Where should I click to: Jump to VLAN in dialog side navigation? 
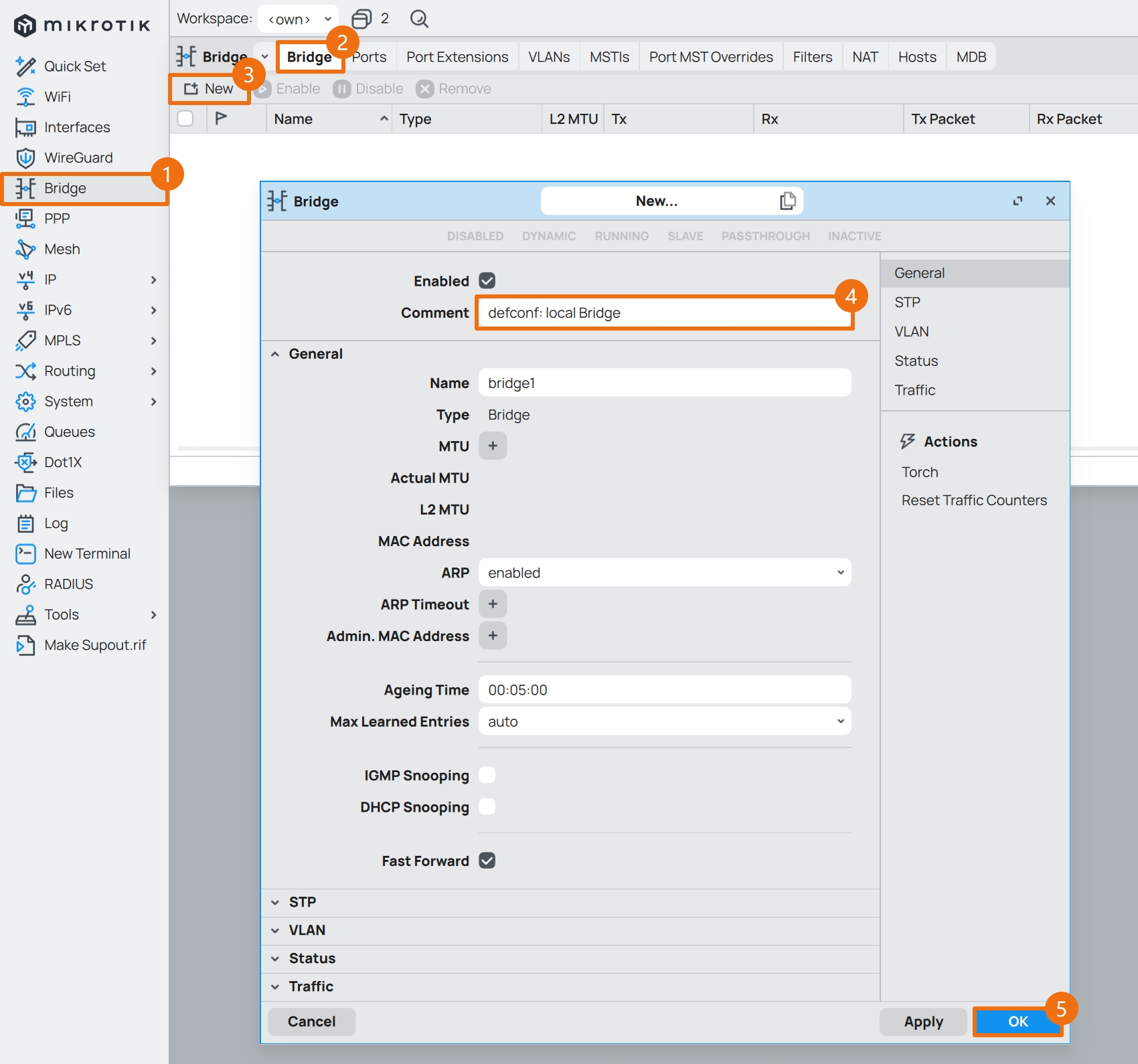[x=975, y=332]
